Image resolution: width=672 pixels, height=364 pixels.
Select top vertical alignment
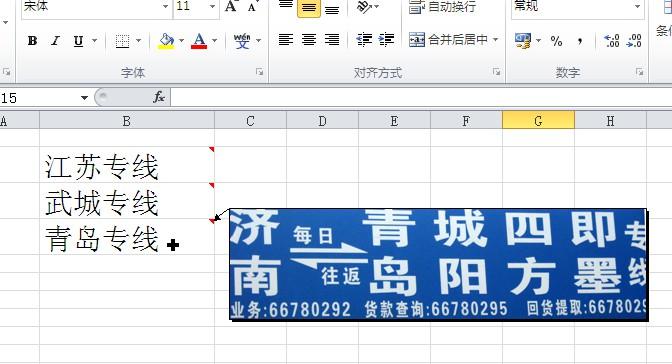click(x=286, y=6)
